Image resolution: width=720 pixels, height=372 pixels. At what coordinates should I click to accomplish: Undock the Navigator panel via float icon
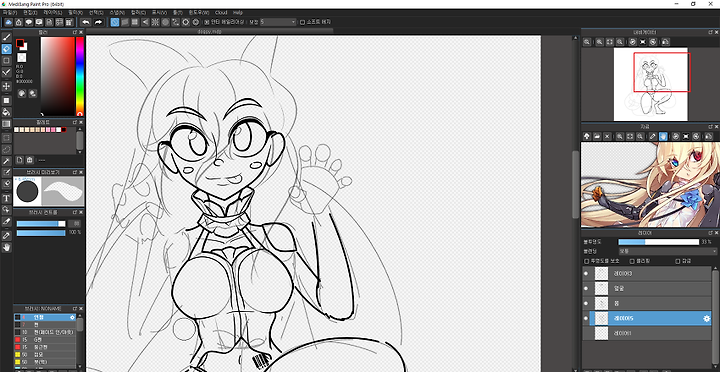pyautogui.click(x=710, y=32)
